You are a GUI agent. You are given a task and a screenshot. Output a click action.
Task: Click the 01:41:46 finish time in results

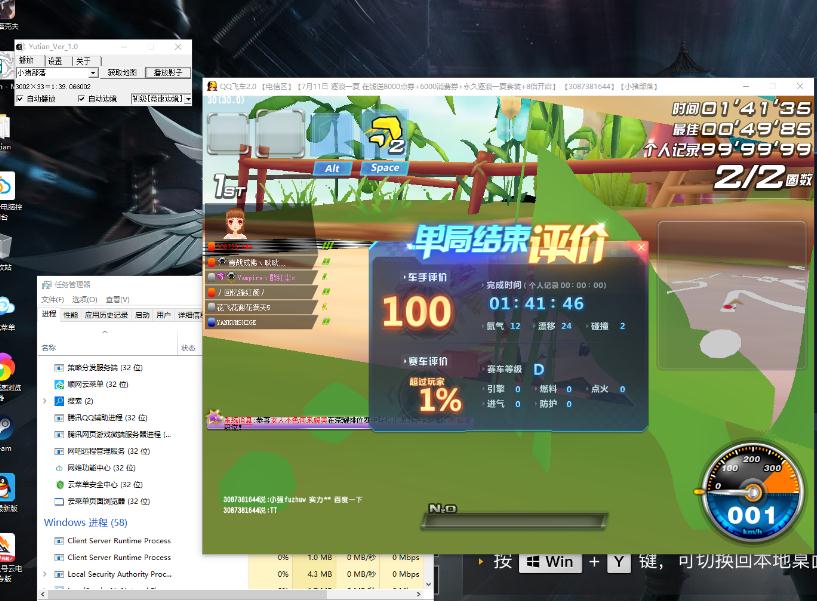click(536, 303)
